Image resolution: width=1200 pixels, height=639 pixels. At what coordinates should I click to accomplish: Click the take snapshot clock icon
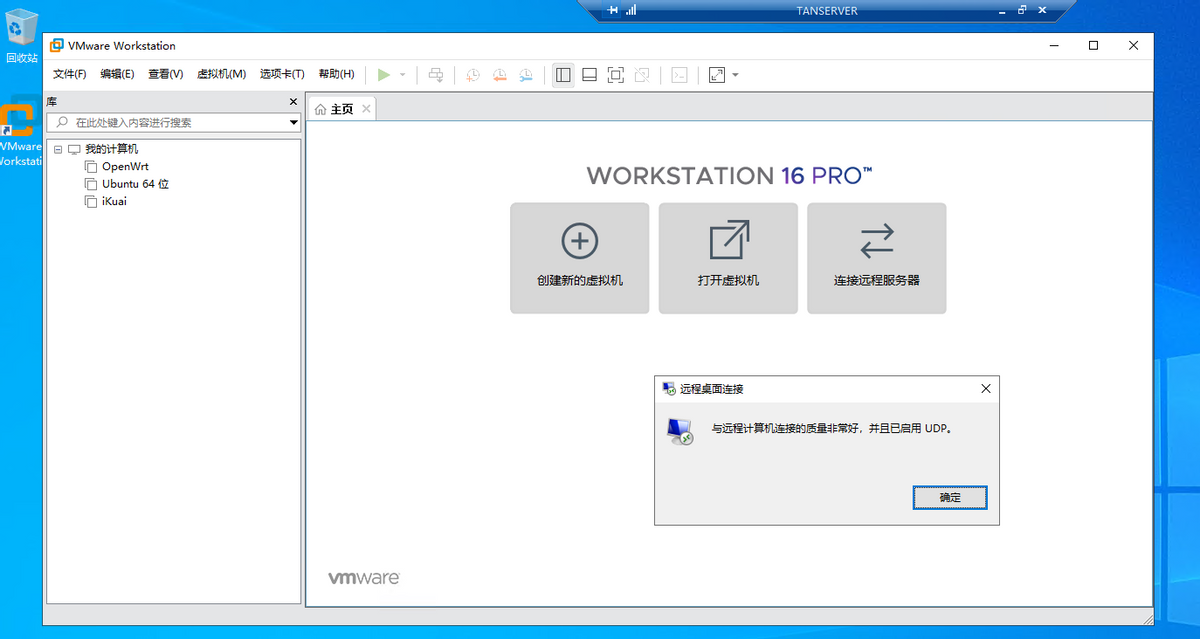[x=472, y=75]
